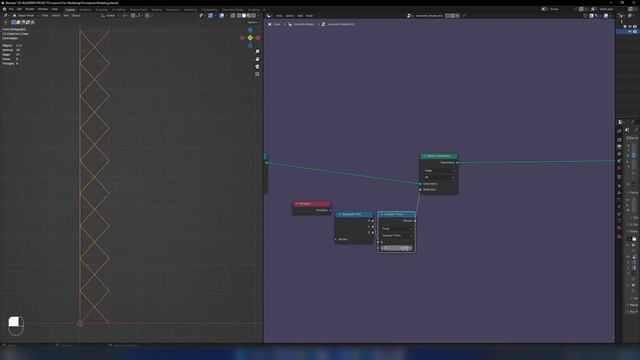Click the red X axis gizmo ball

pos(258,38)
